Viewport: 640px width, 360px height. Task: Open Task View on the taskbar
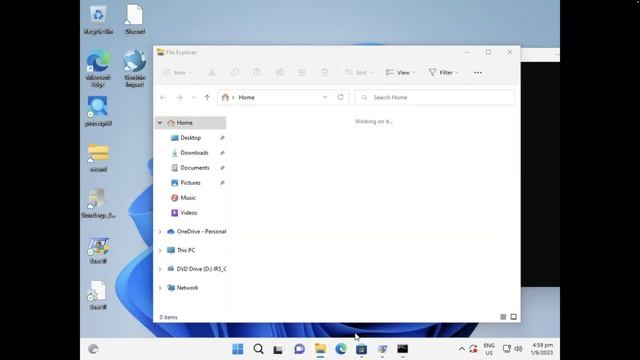click(279, 349)
